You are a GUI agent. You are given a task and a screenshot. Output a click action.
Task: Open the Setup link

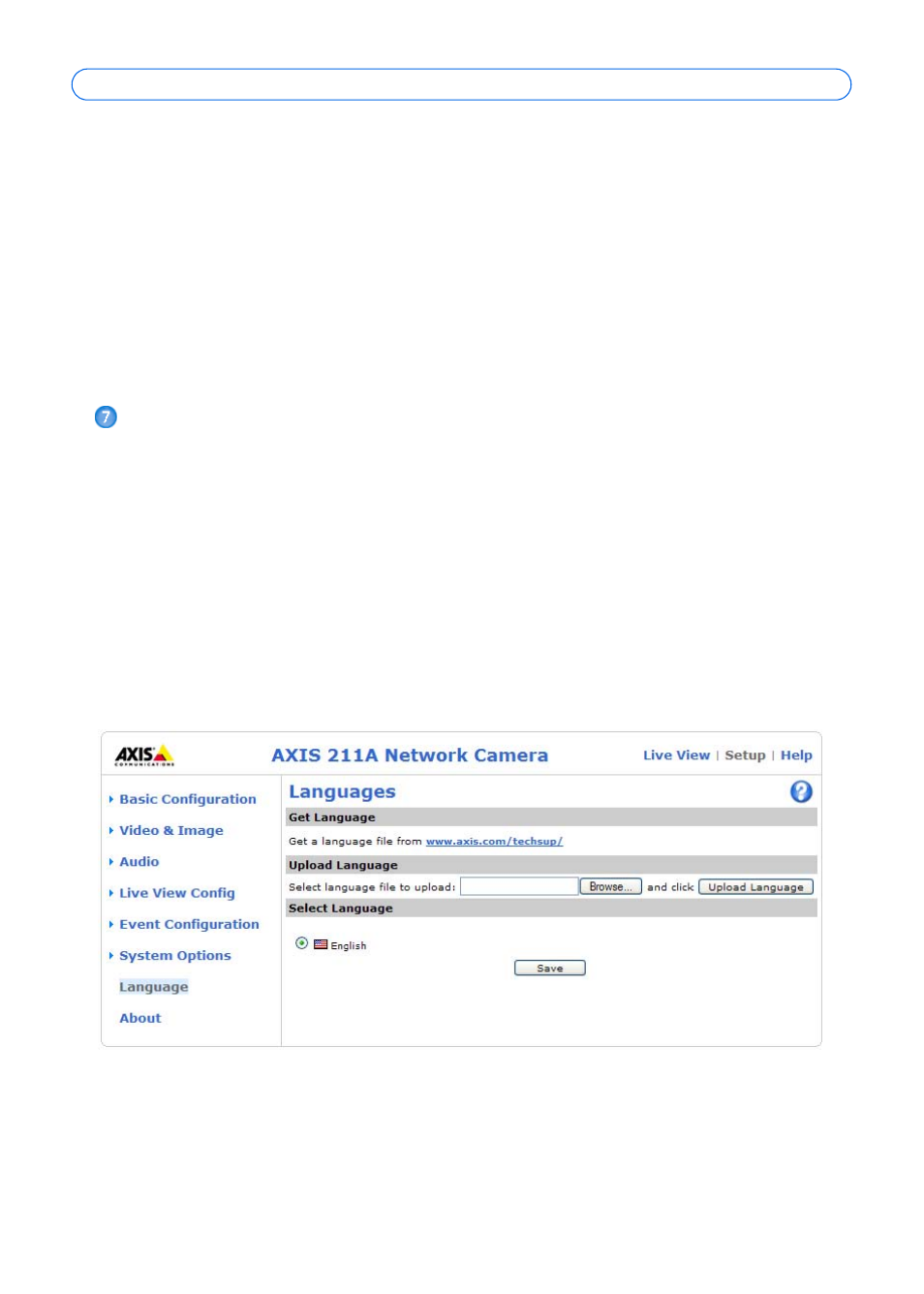tap(745, 755)
